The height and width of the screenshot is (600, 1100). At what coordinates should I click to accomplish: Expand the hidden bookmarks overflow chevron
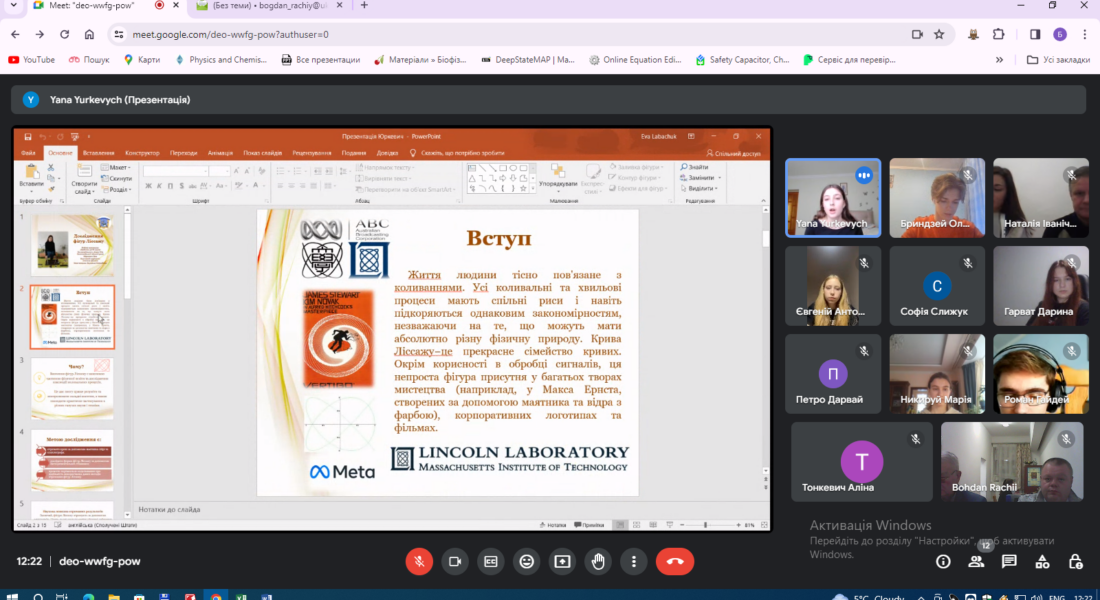(999, 60)
